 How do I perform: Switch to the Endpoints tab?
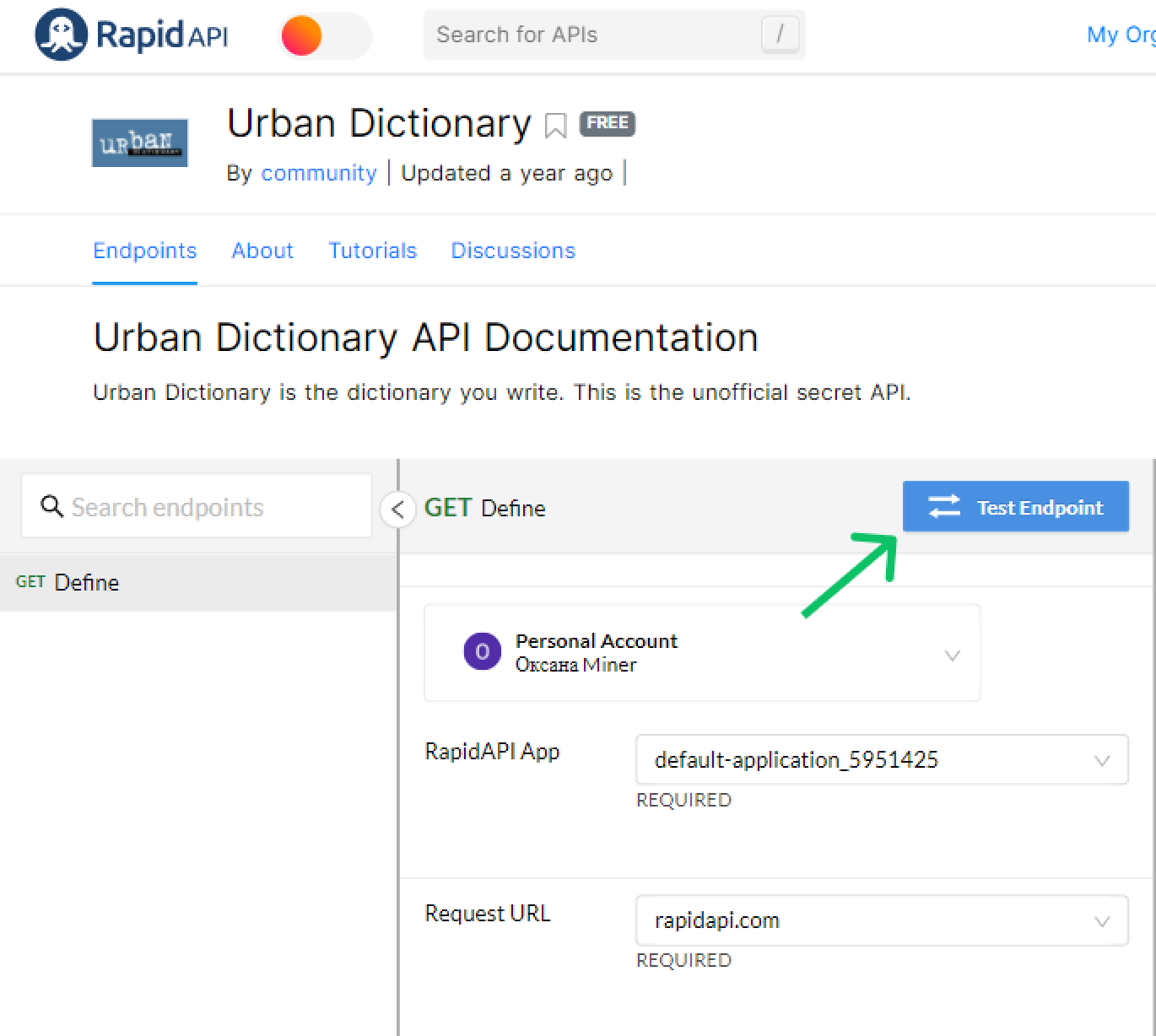[x=145, y=251]
